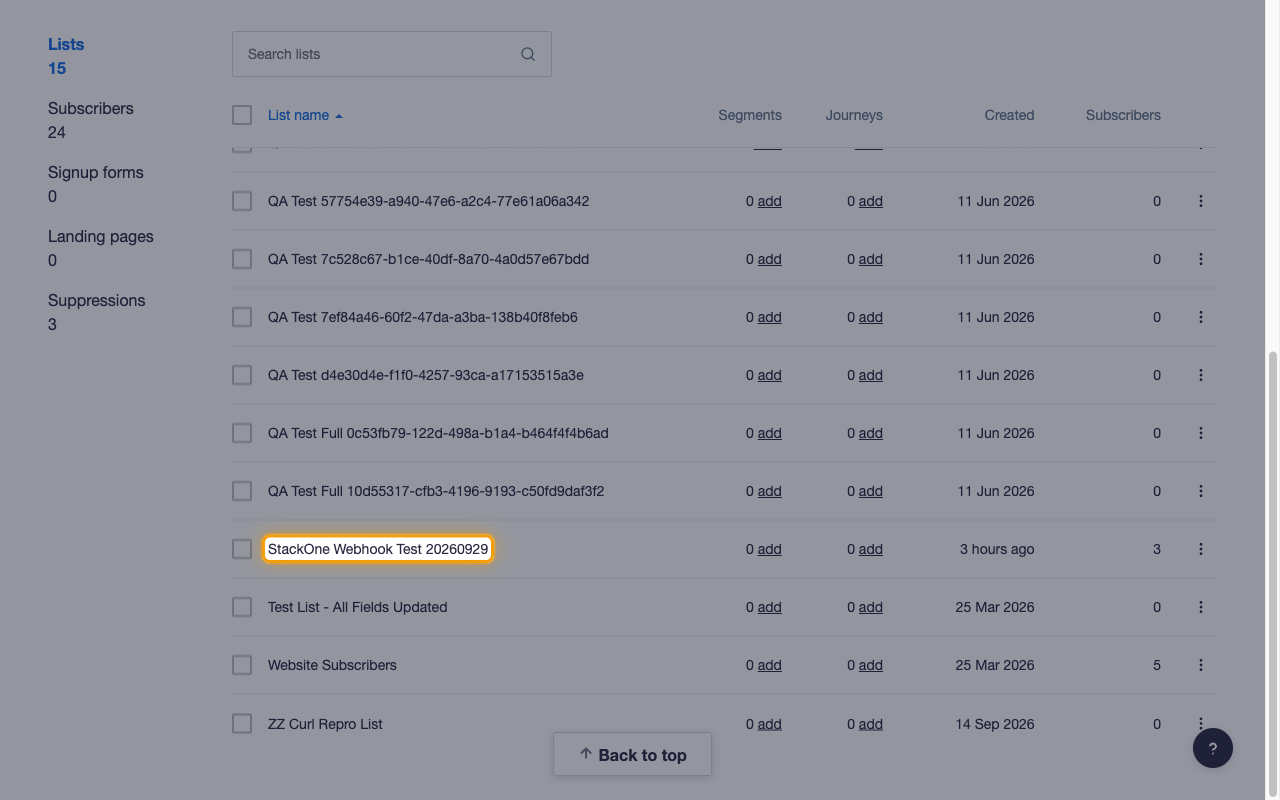This screenshot has width=1280, height=800.
Task: Open Test List - All Fields Updated name
Action: [357, 607]
